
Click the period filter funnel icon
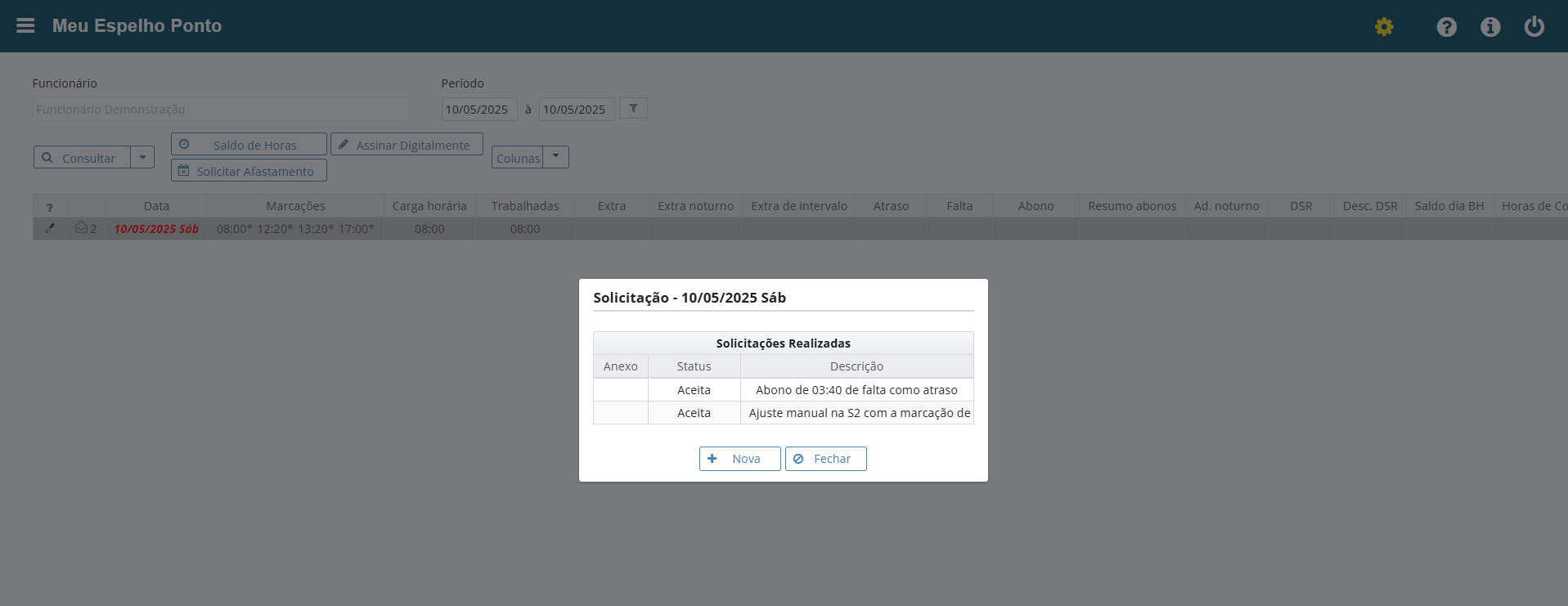(x=633, y=108)
